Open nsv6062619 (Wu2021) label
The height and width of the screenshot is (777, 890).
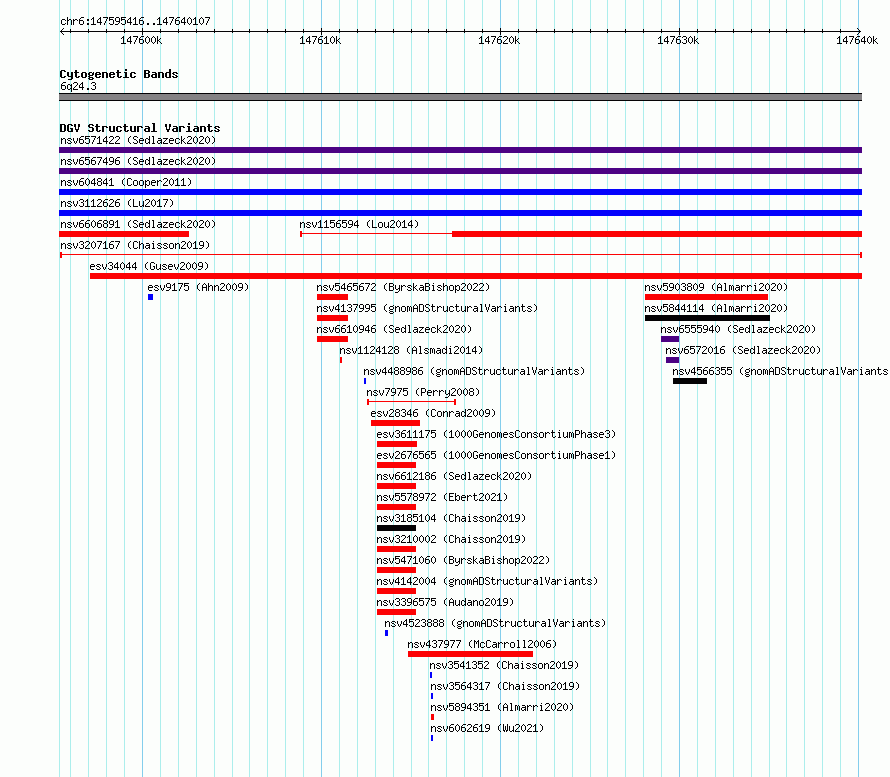click(487, 728)
